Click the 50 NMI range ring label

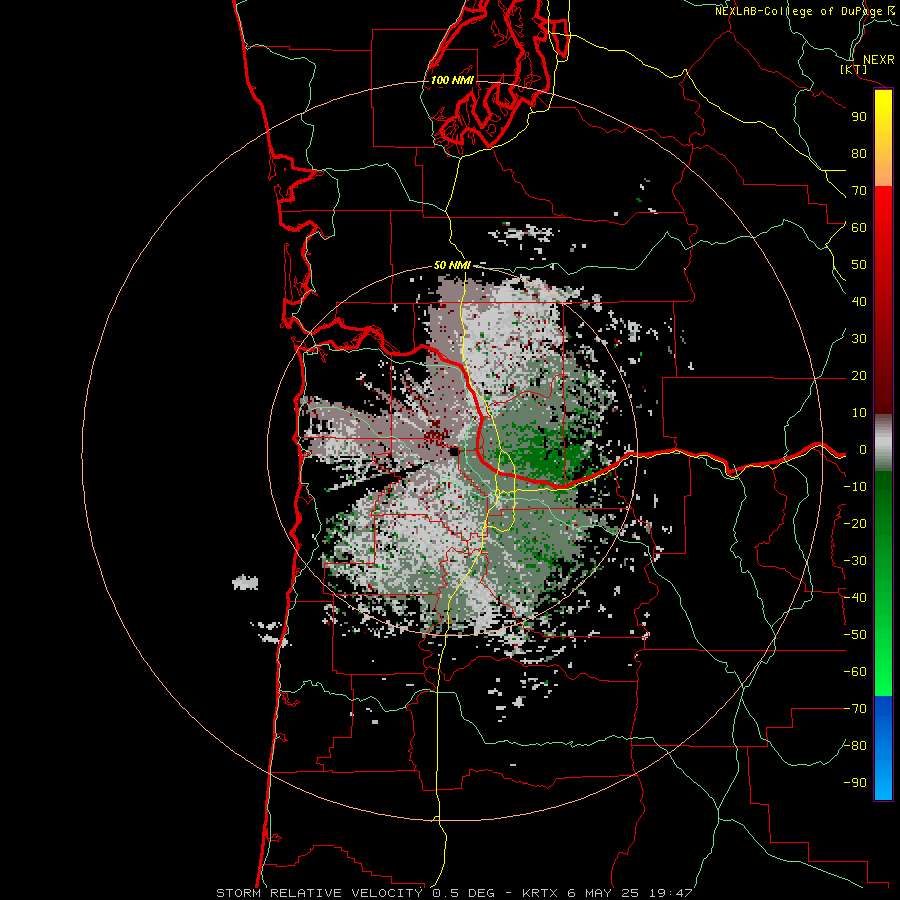452,265
